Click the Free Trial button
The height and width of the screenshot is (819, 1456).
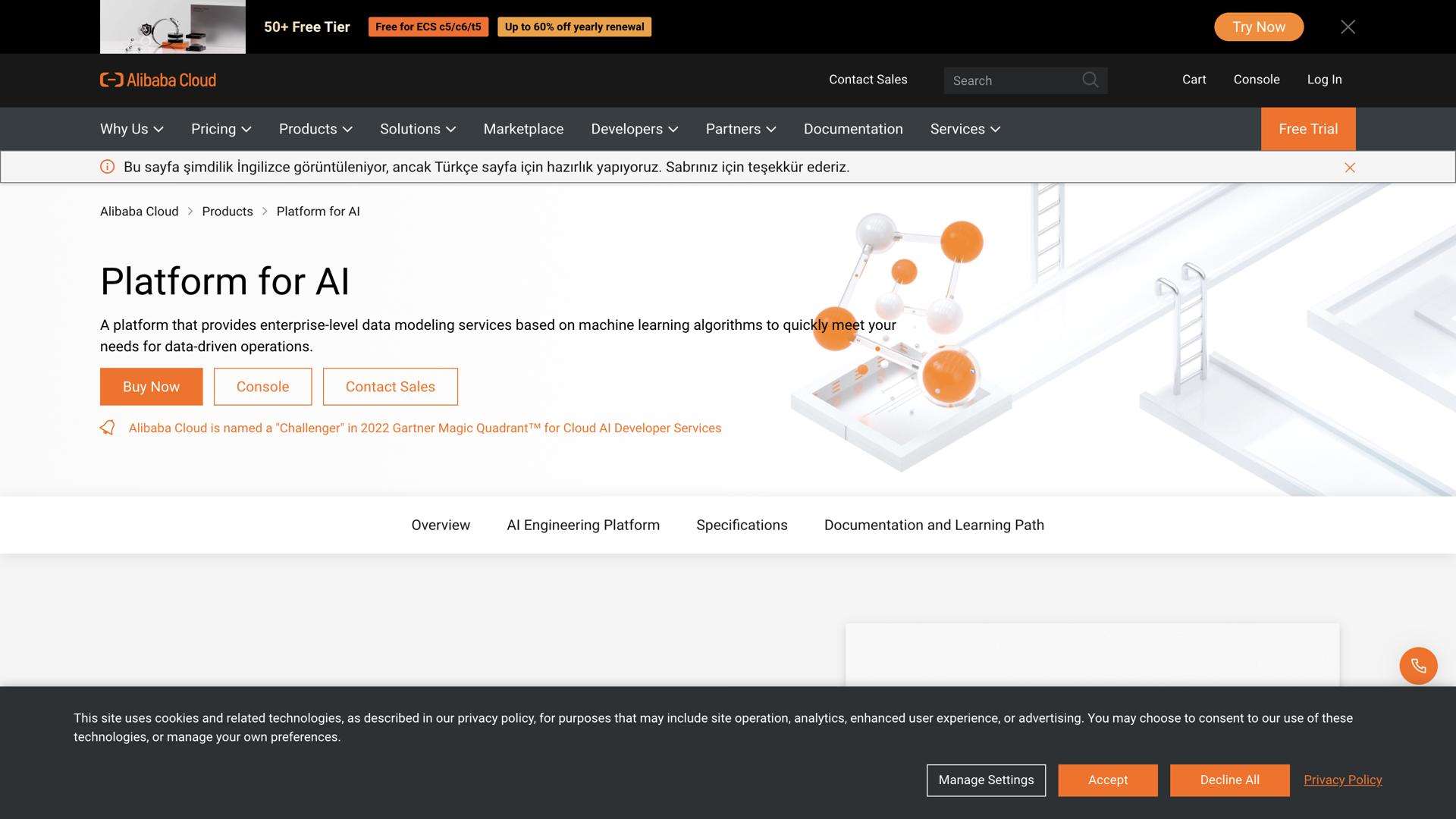coord(1307,129)
